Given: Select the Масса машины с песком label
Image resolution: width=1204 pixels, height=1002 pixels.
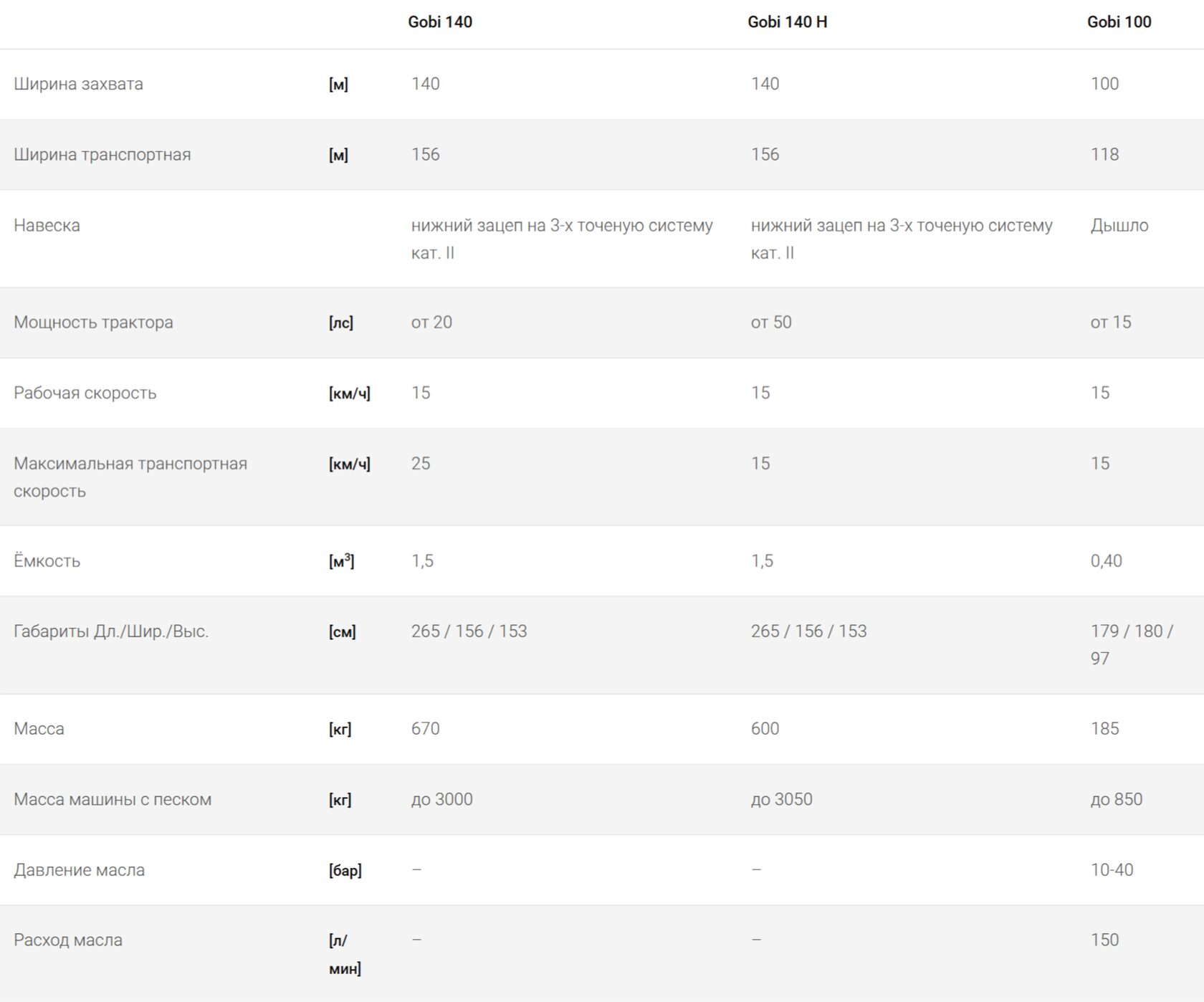Looking at the screenshot, I should point(113,800).
